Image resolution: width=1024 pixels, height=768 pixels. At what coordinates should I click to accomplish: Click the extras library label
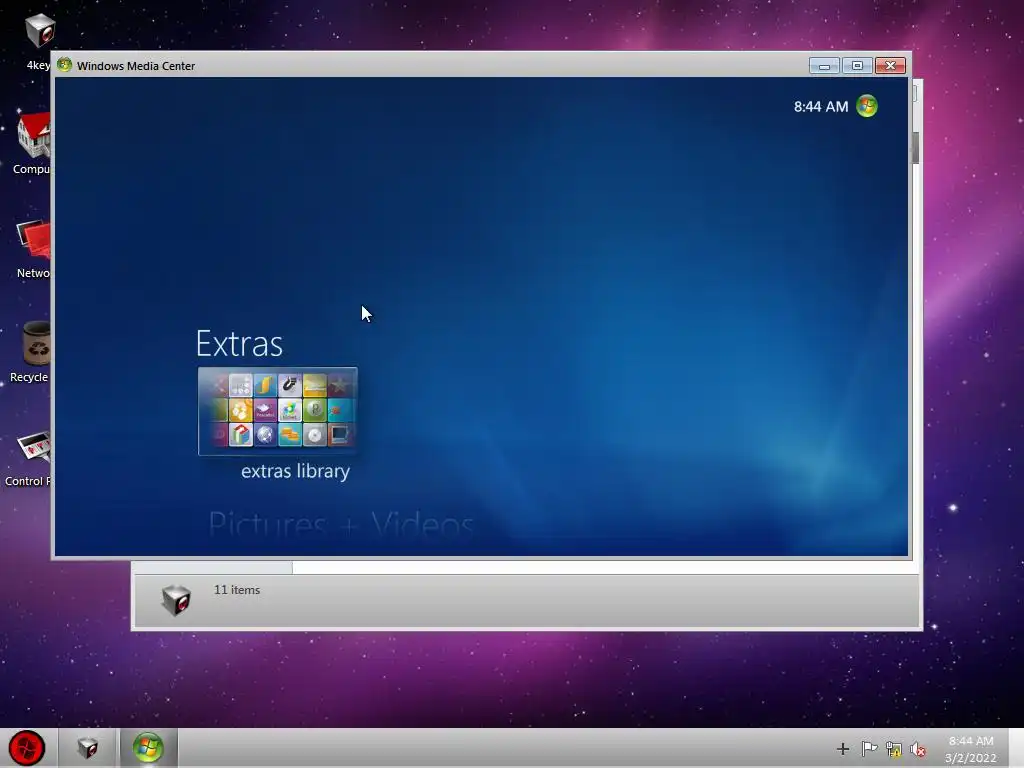[x=295, y=471]
